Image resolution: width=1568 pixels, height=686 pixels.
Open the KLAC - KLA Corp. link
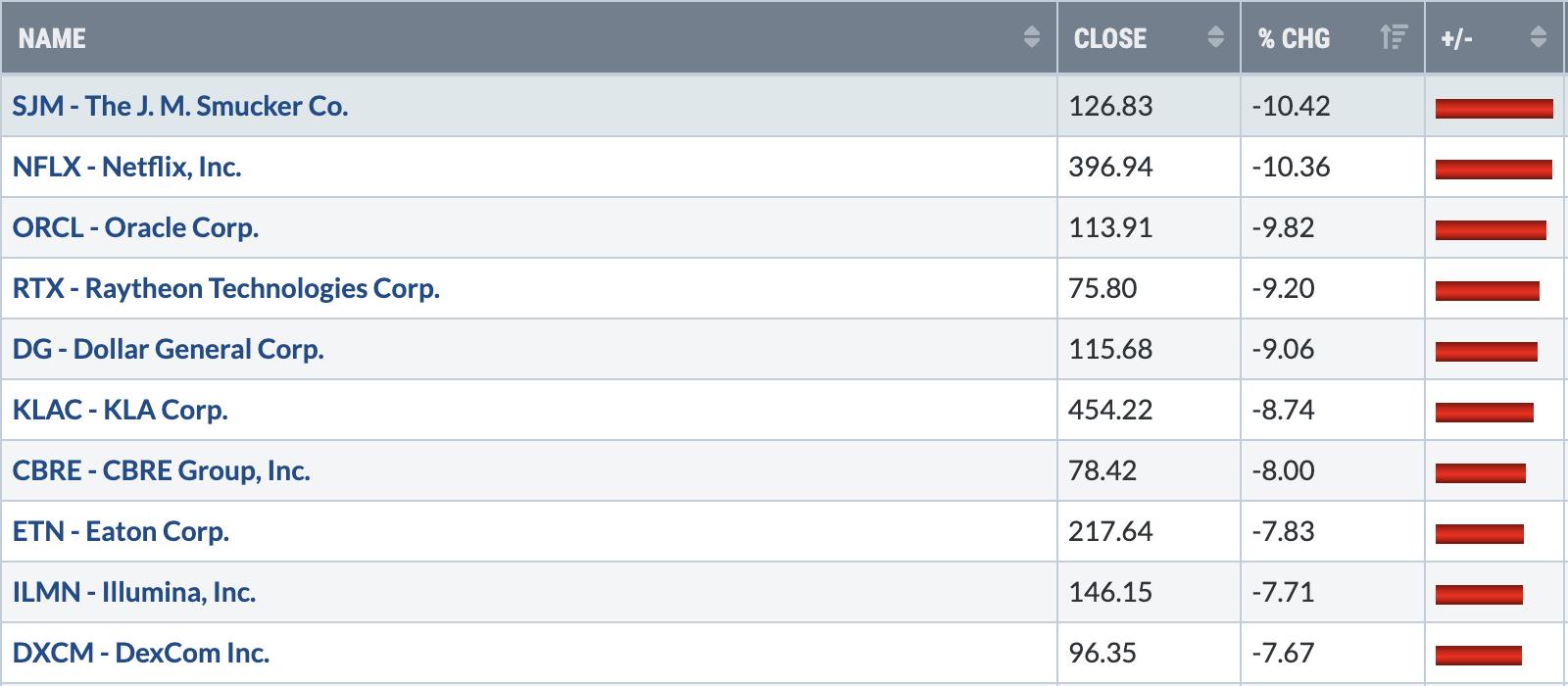pos(120,410)
